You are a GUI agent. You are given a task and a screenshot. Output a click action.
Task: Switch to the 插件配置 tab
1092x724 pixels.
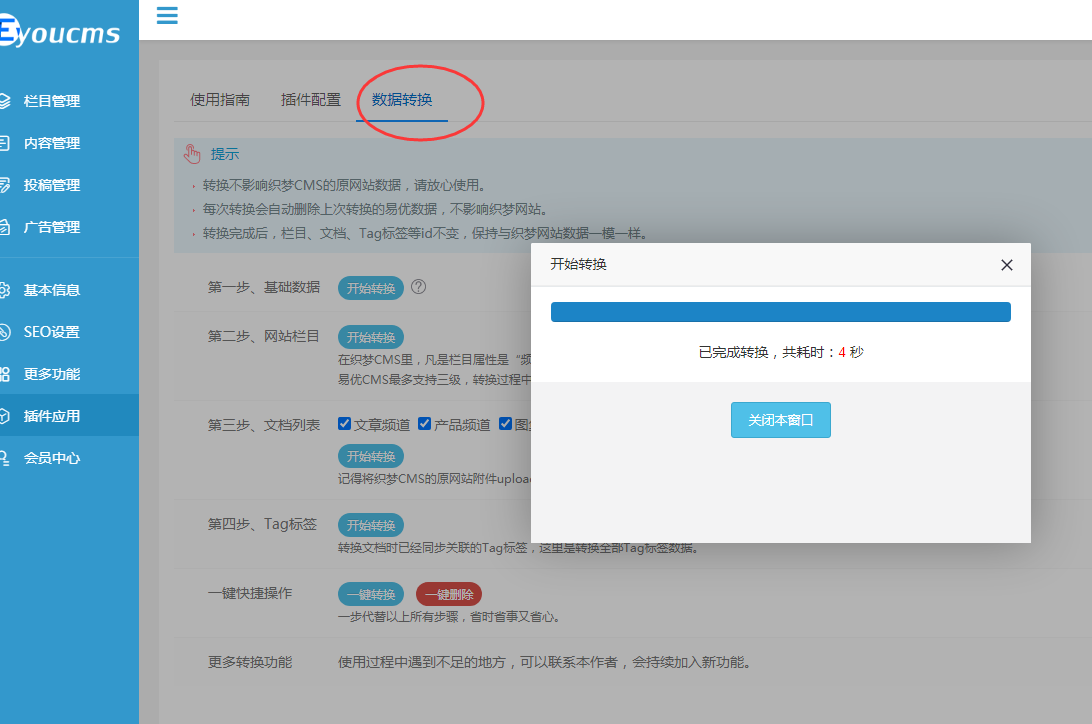tap(311, 100)
